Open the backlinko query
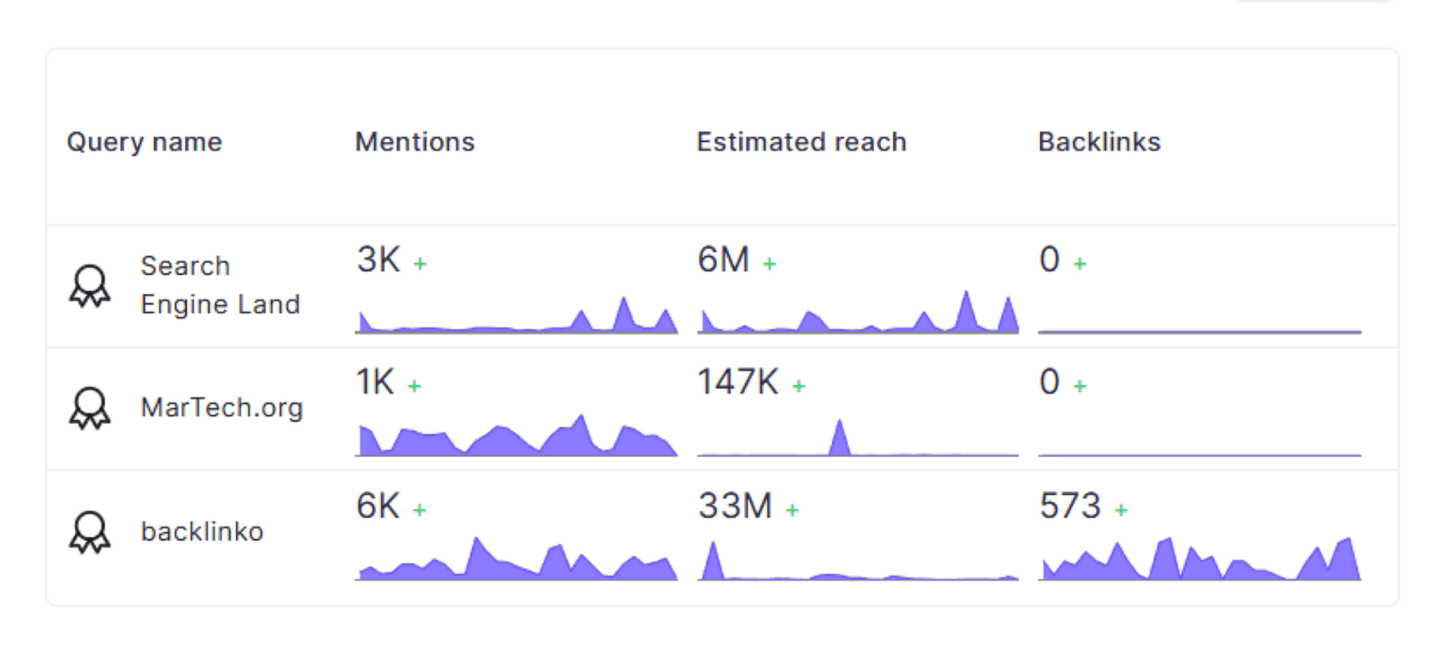The image size is (1440, 660). tap(202, 531)
